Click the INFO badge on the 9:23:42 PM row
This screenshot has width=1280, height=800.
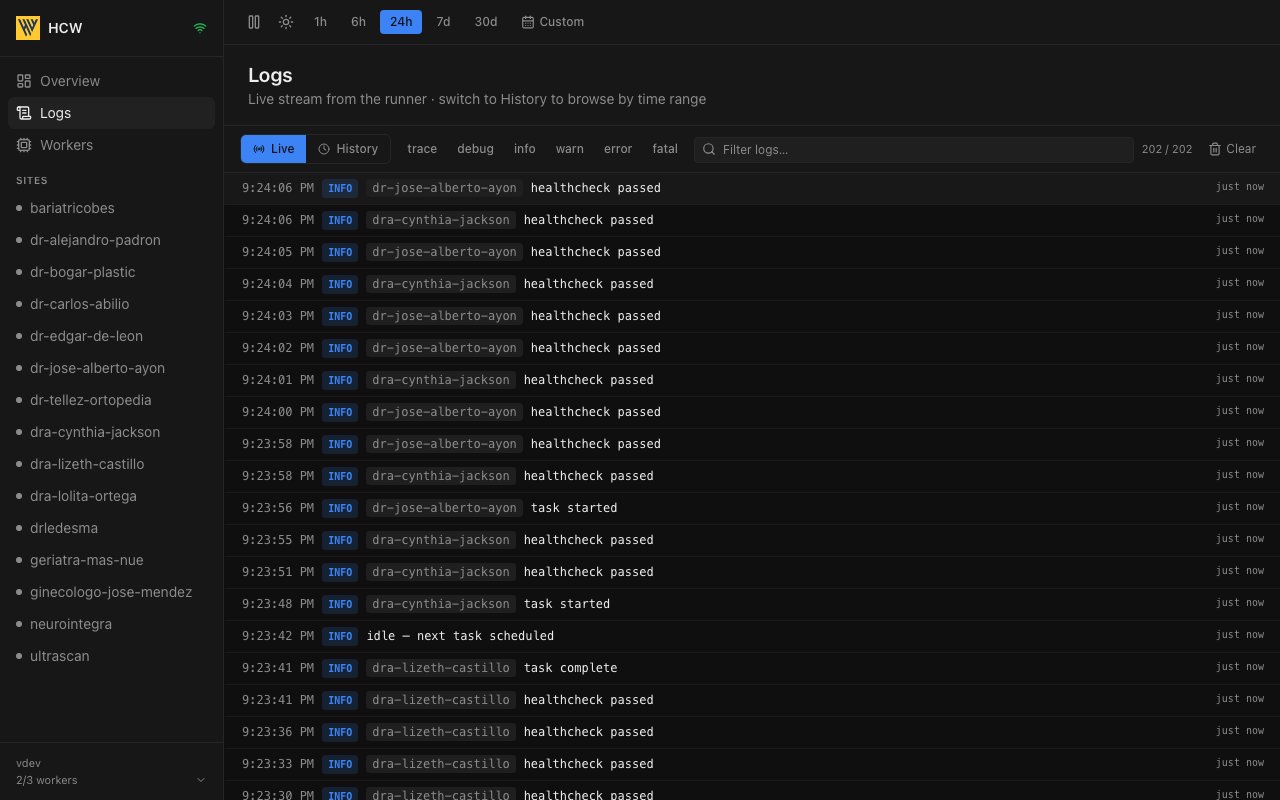[x=340, y=636]
